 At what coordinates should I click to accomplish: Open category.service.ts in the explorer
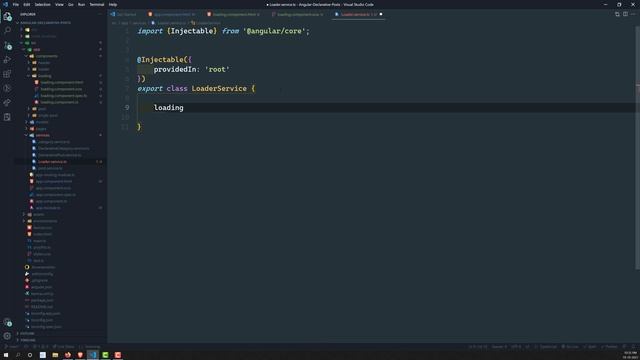[53, 142]
